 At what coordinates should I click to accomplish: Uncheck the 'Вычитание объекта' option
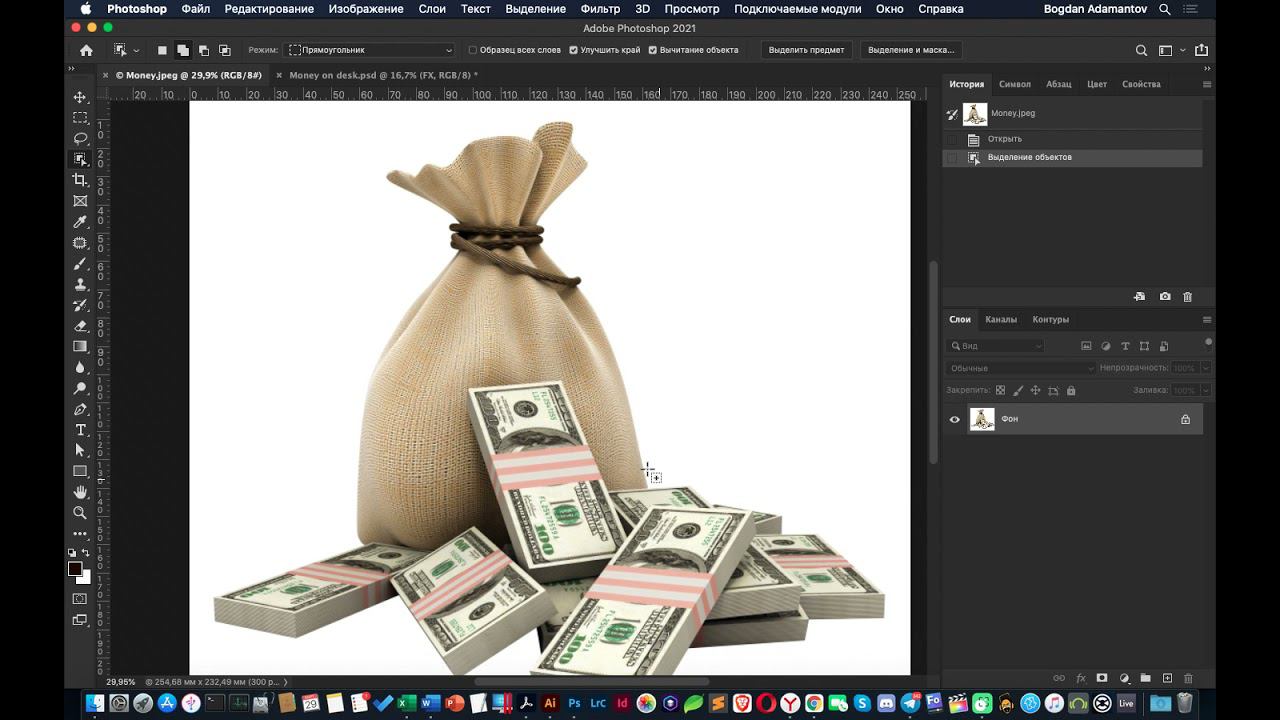(x=653, y=50)
